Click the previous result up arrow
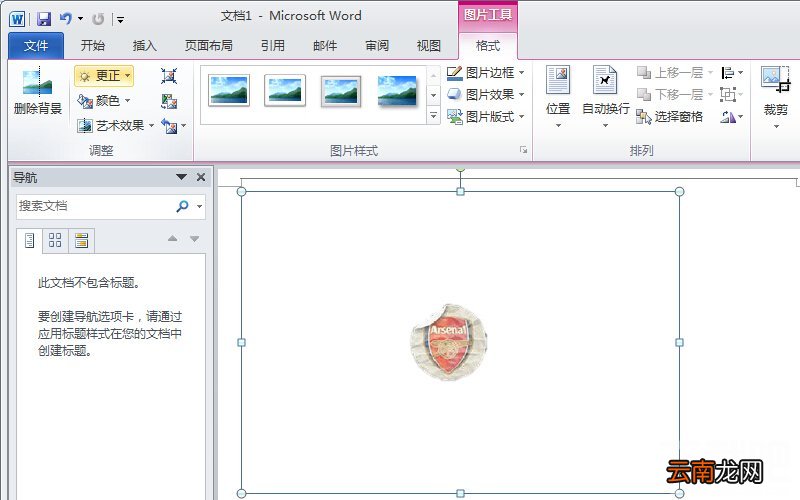Image resolution: width=800 pixels, height=500 pixels. click(172, 239)
